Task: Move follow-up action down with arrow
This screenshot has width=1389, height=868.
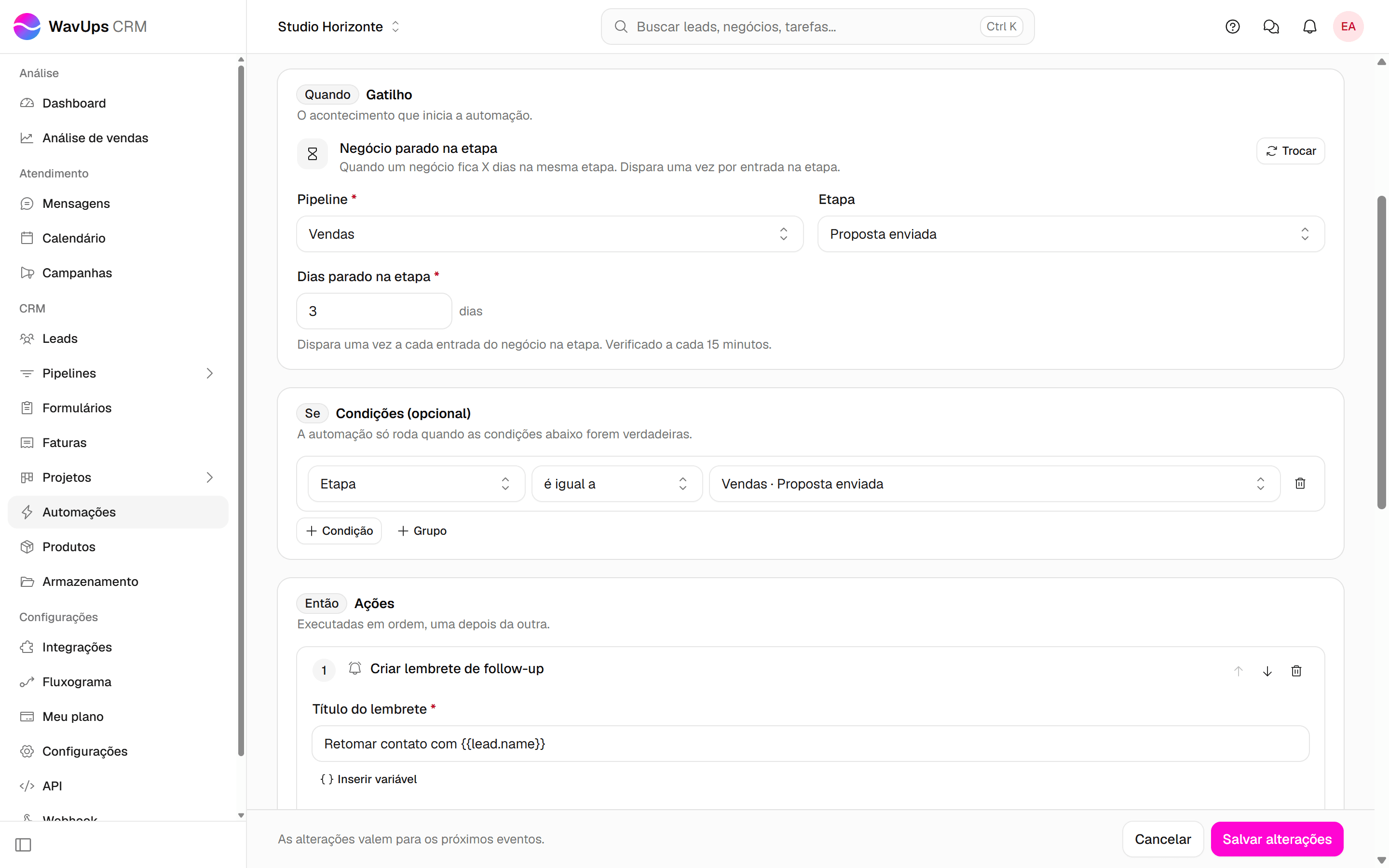Action: click(1267, 670)
